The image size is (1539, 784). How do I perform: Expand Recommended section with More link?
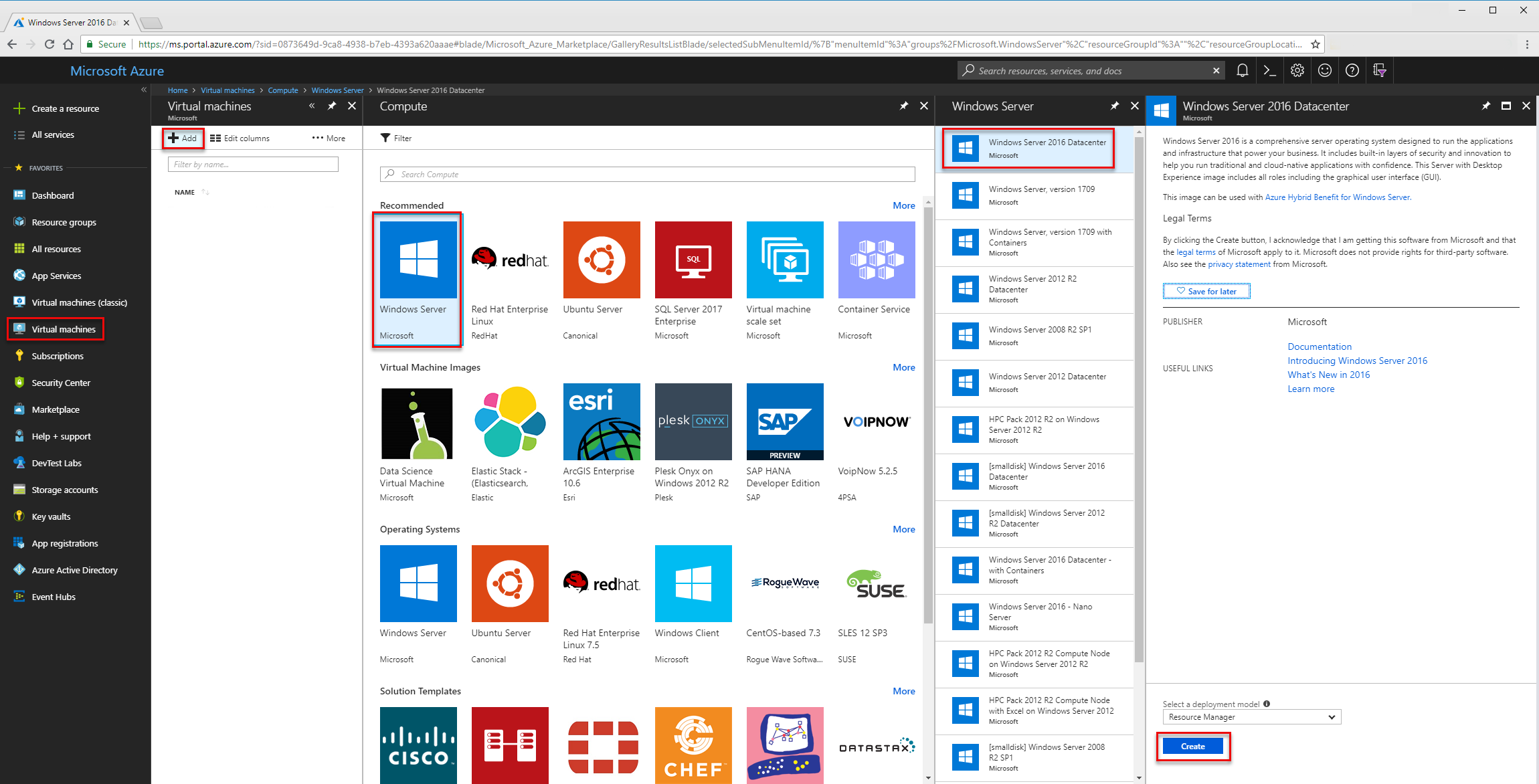point(904,205)
